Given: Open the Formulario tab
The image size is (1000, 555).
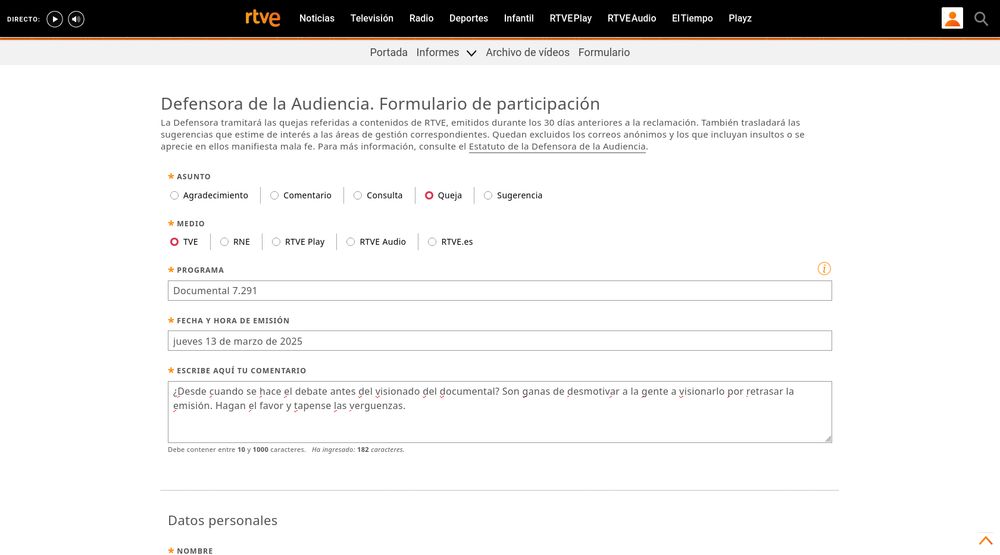Looking at the screenshot, I should click(x=604, y=52).
